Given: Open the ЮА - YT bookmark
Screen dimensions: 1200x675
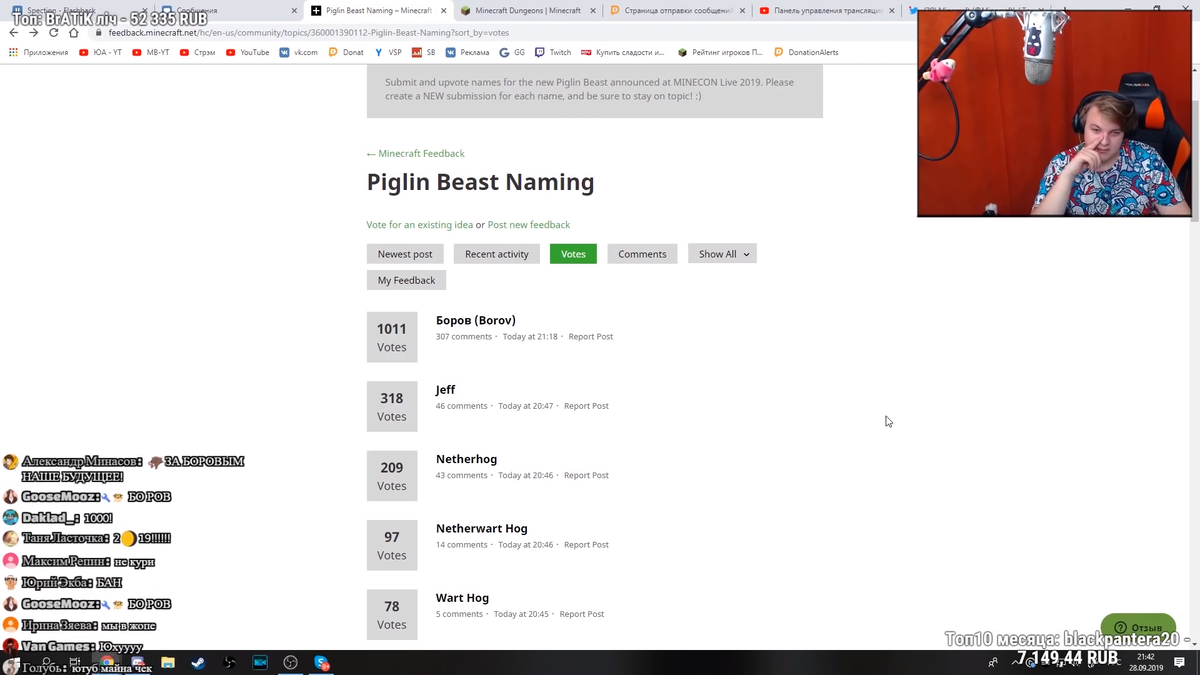Looking at the screenshot, I should (x=100, y=52).
